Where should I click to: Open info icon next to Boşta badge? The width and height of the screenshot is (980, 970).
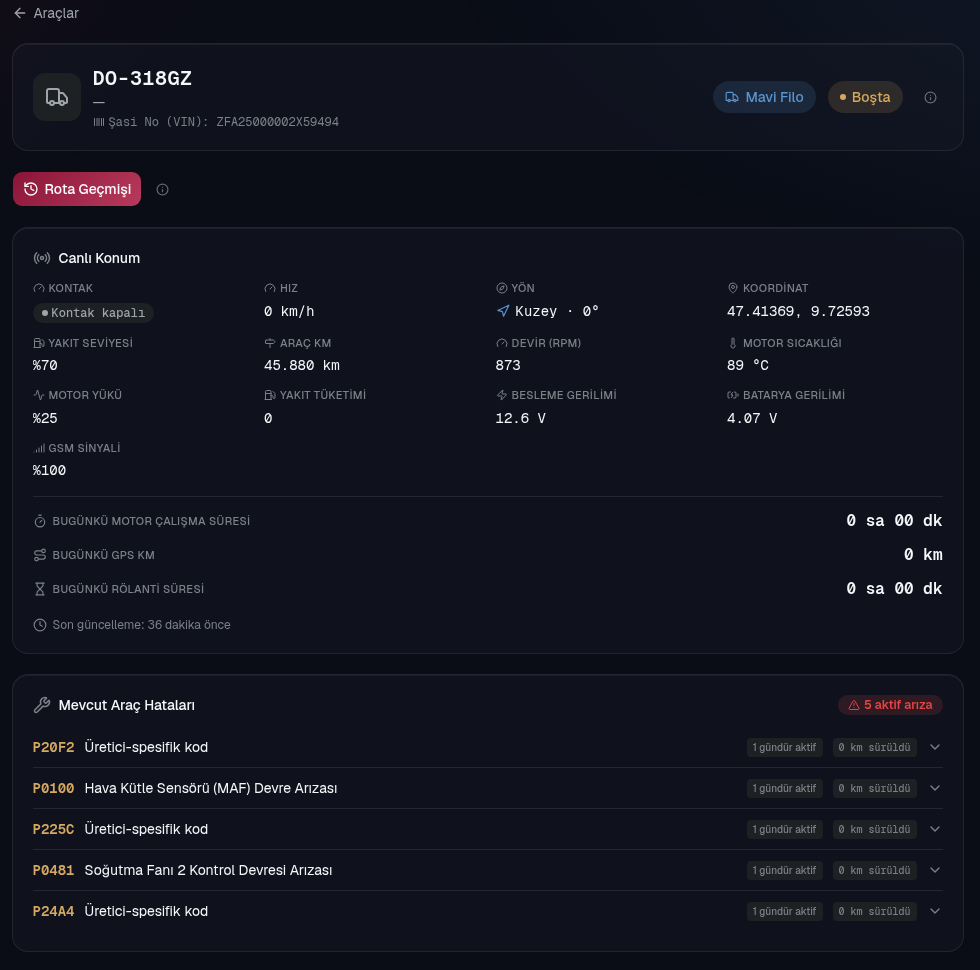tap(930, 97)
